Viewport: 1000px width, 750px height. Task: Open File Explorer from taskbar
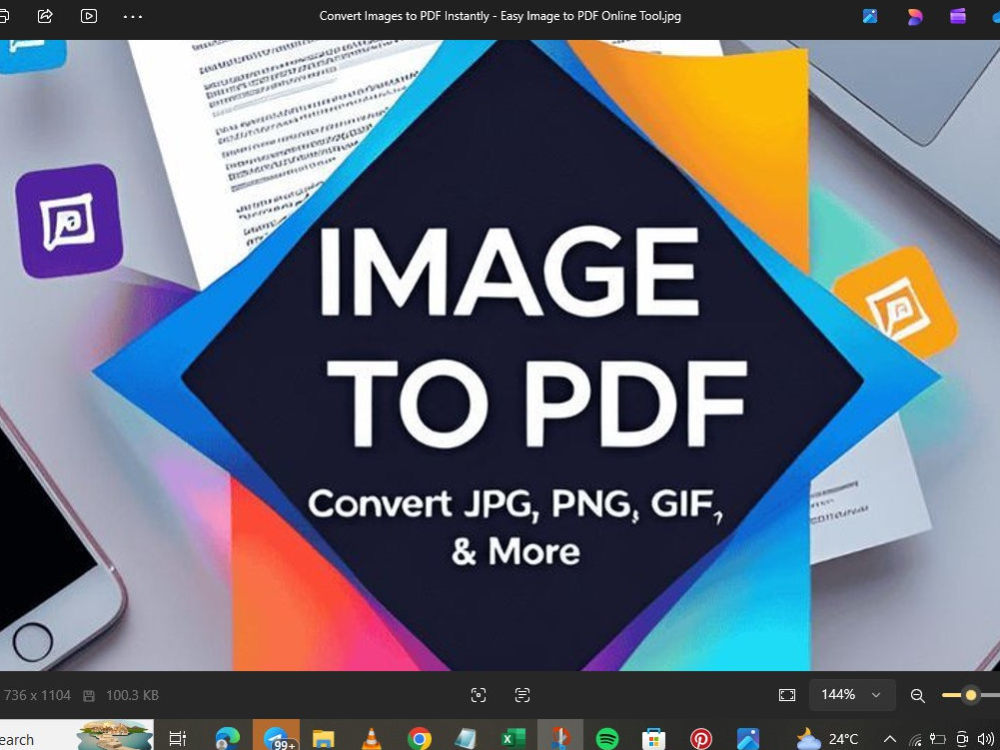click(x=323, y=739)
